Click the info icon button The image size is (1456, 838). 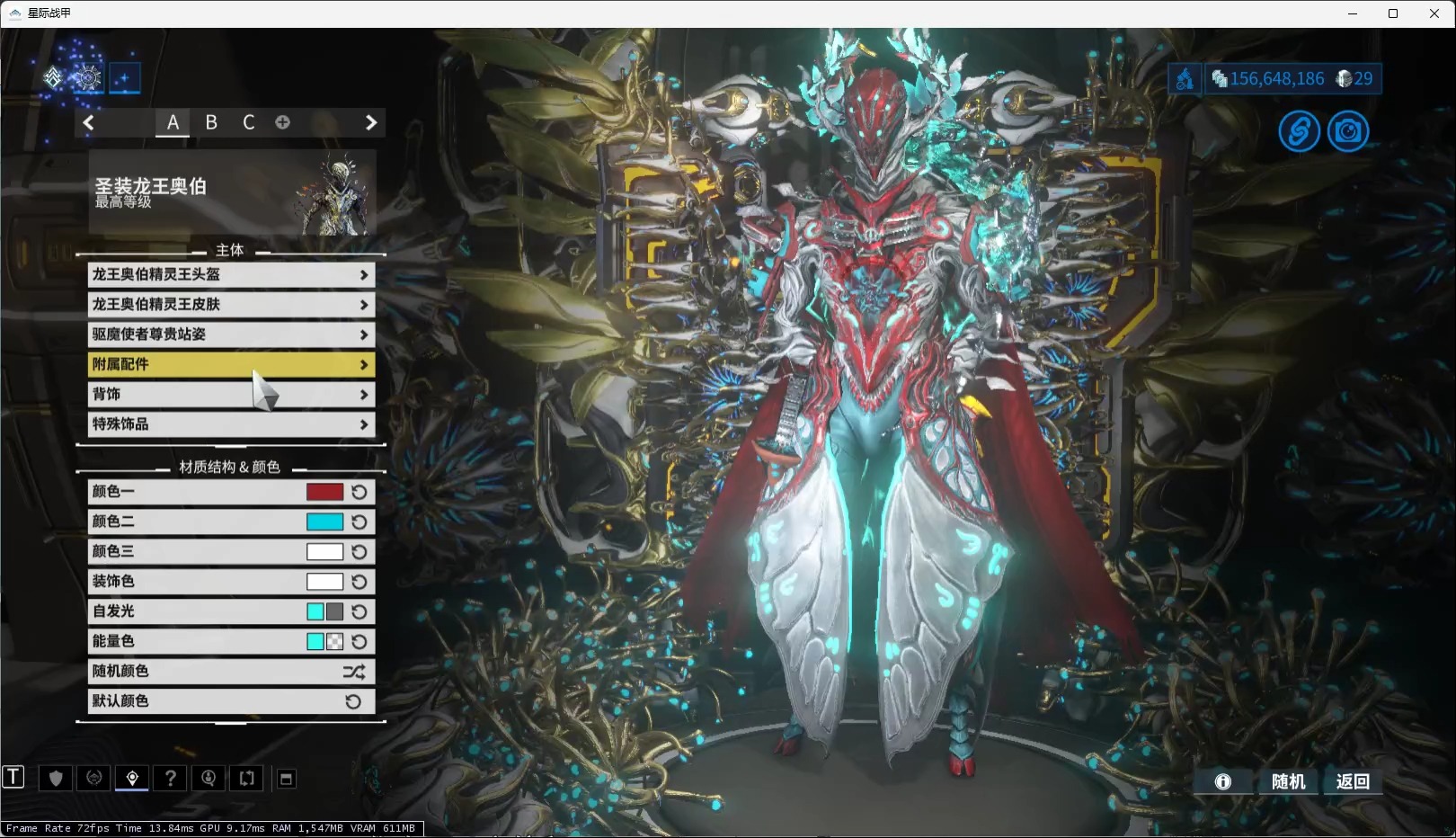pyautogui.click(x=1223, y=781)
